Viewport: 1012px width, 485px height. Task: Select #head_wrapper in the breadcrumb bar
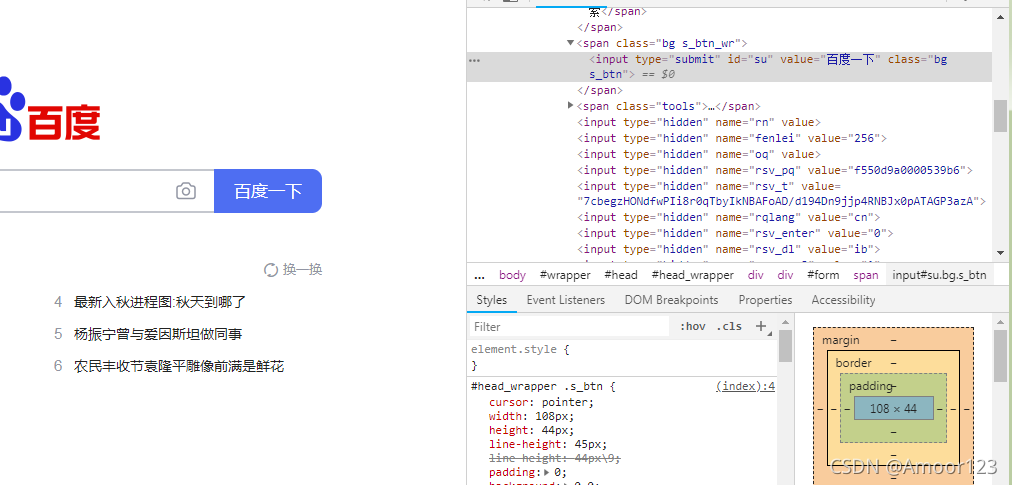coord(693,275)
